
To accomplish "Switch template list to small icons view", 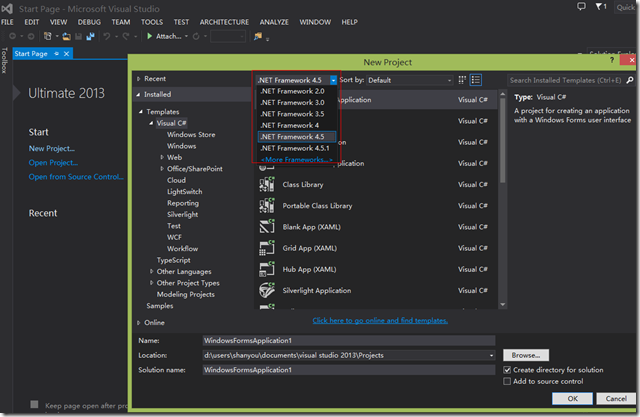I will pos(463,79).
